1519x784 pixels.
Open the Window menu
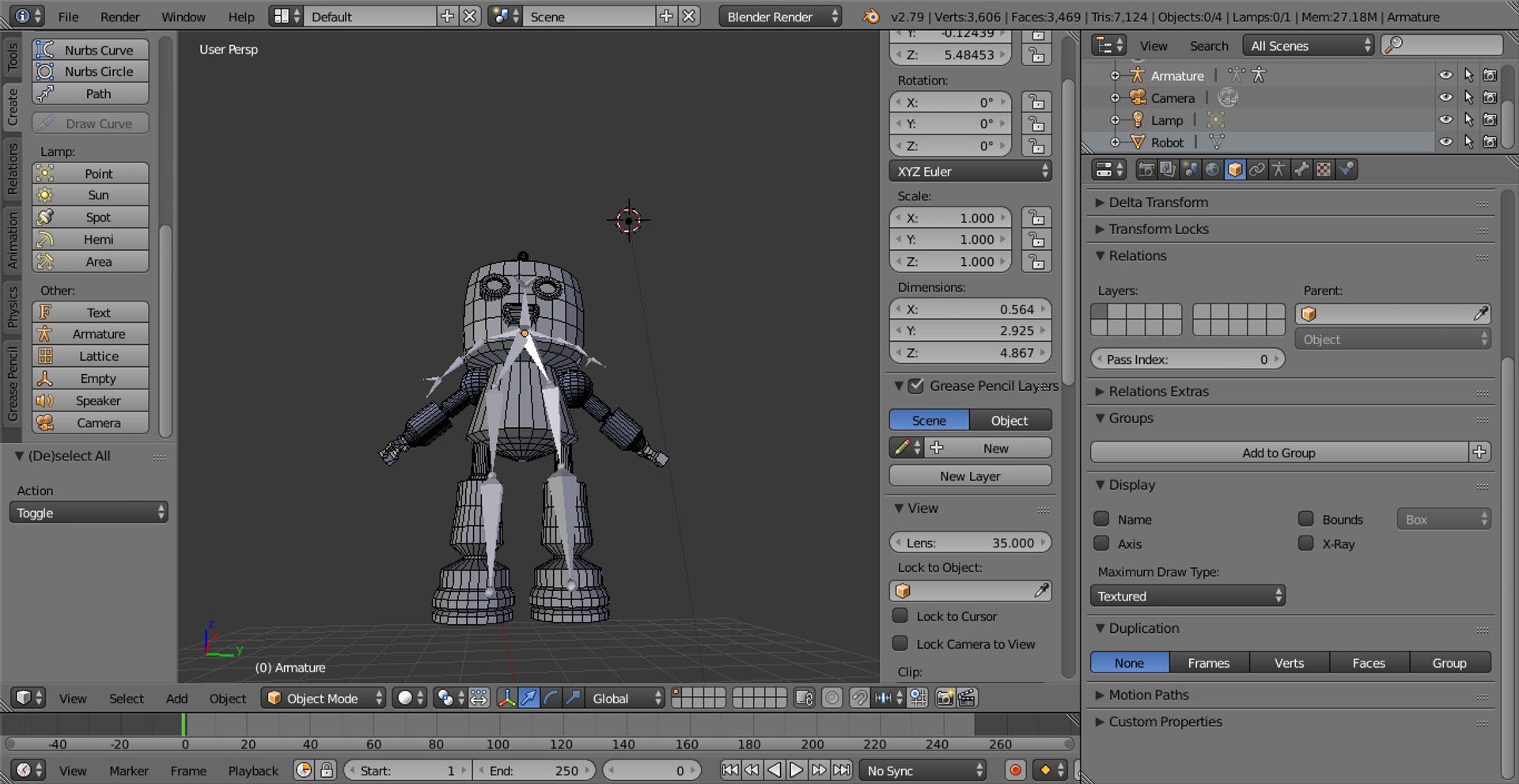pos(184,17)
